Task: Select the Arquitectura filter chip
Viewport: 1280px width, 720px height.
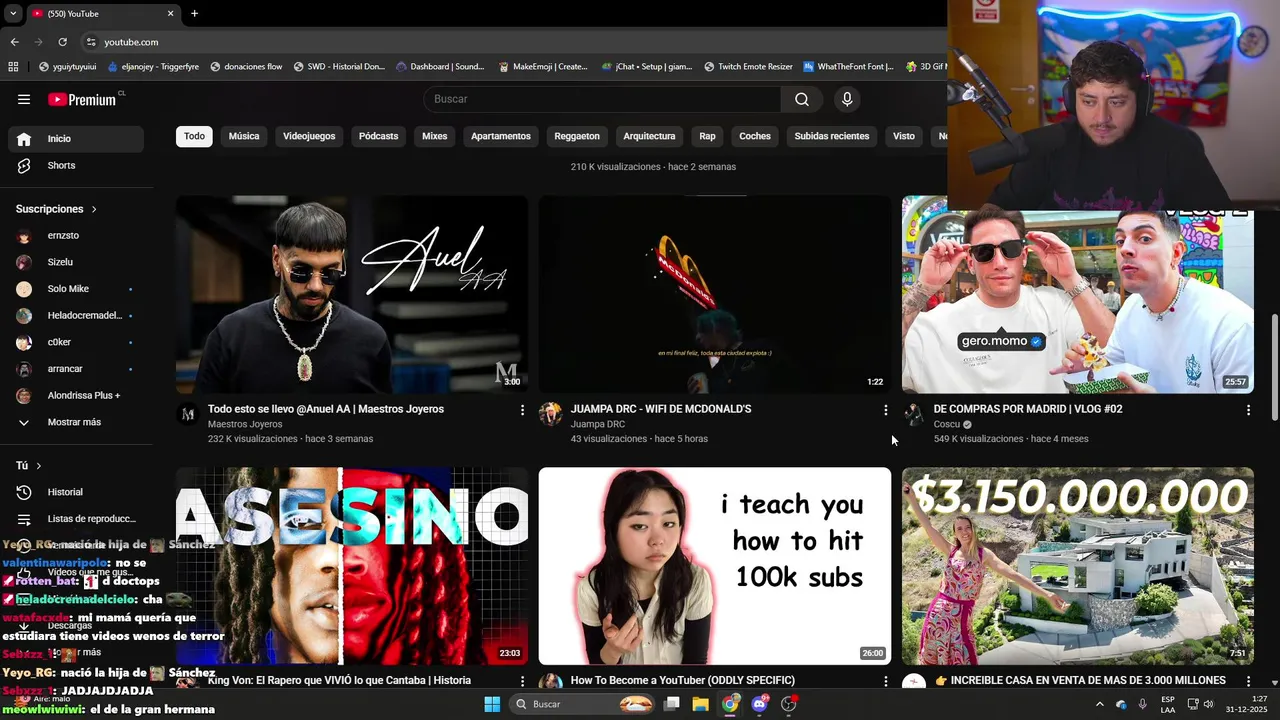Action: 649,136
